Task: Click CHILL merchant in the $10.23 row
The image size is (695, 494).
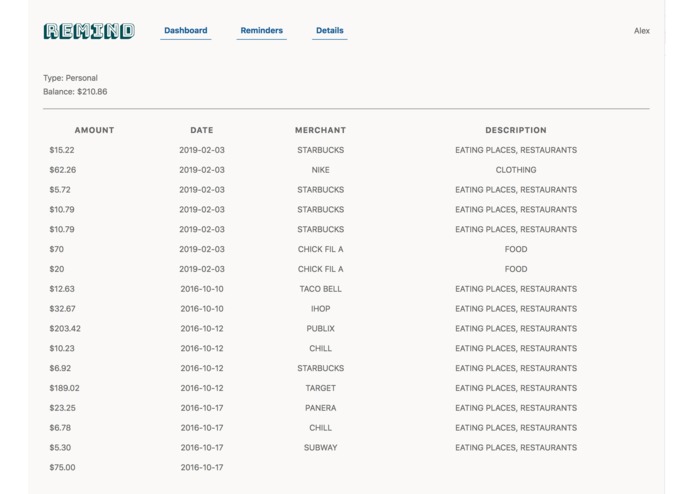Action: pos(320,349)
